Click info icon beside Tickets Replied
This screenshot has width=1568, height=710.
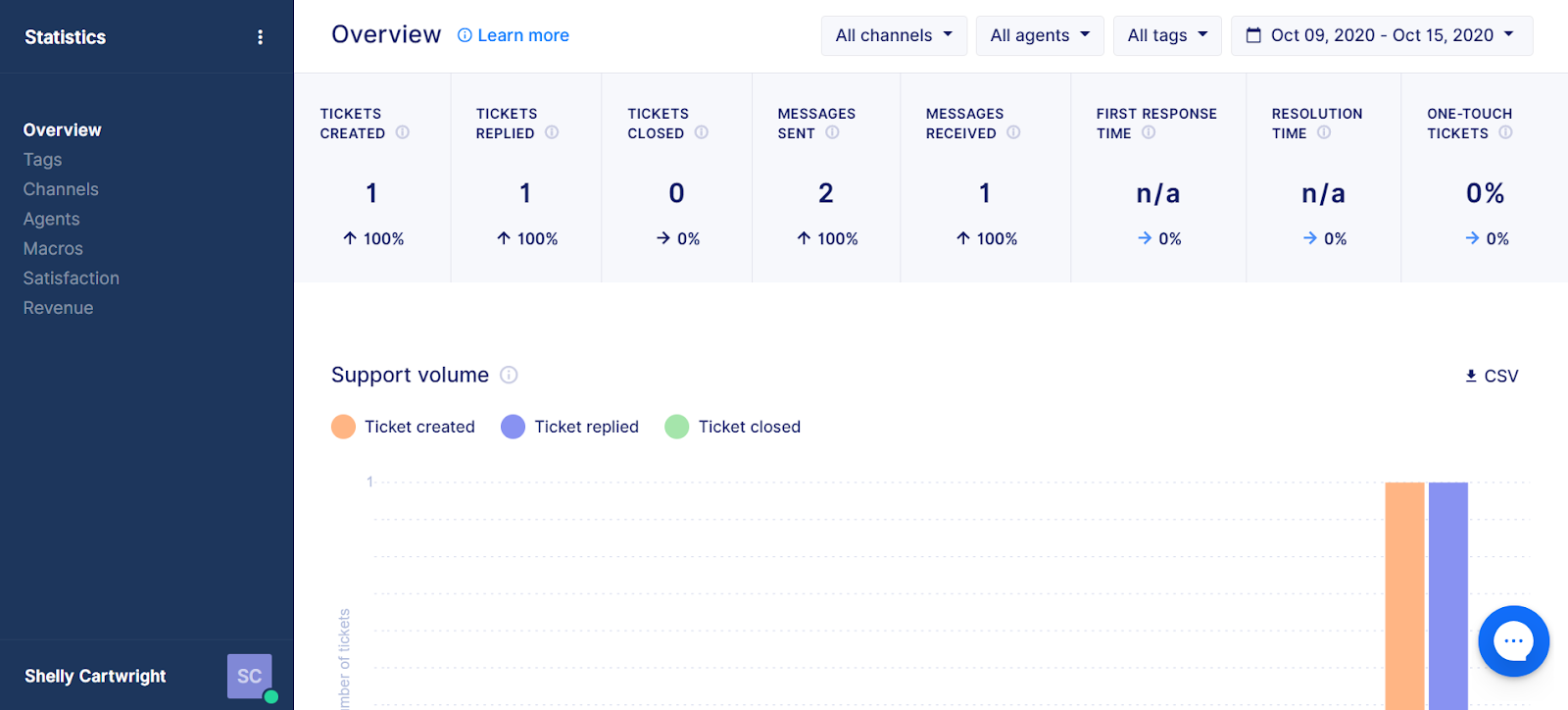(x=552, y=132)
